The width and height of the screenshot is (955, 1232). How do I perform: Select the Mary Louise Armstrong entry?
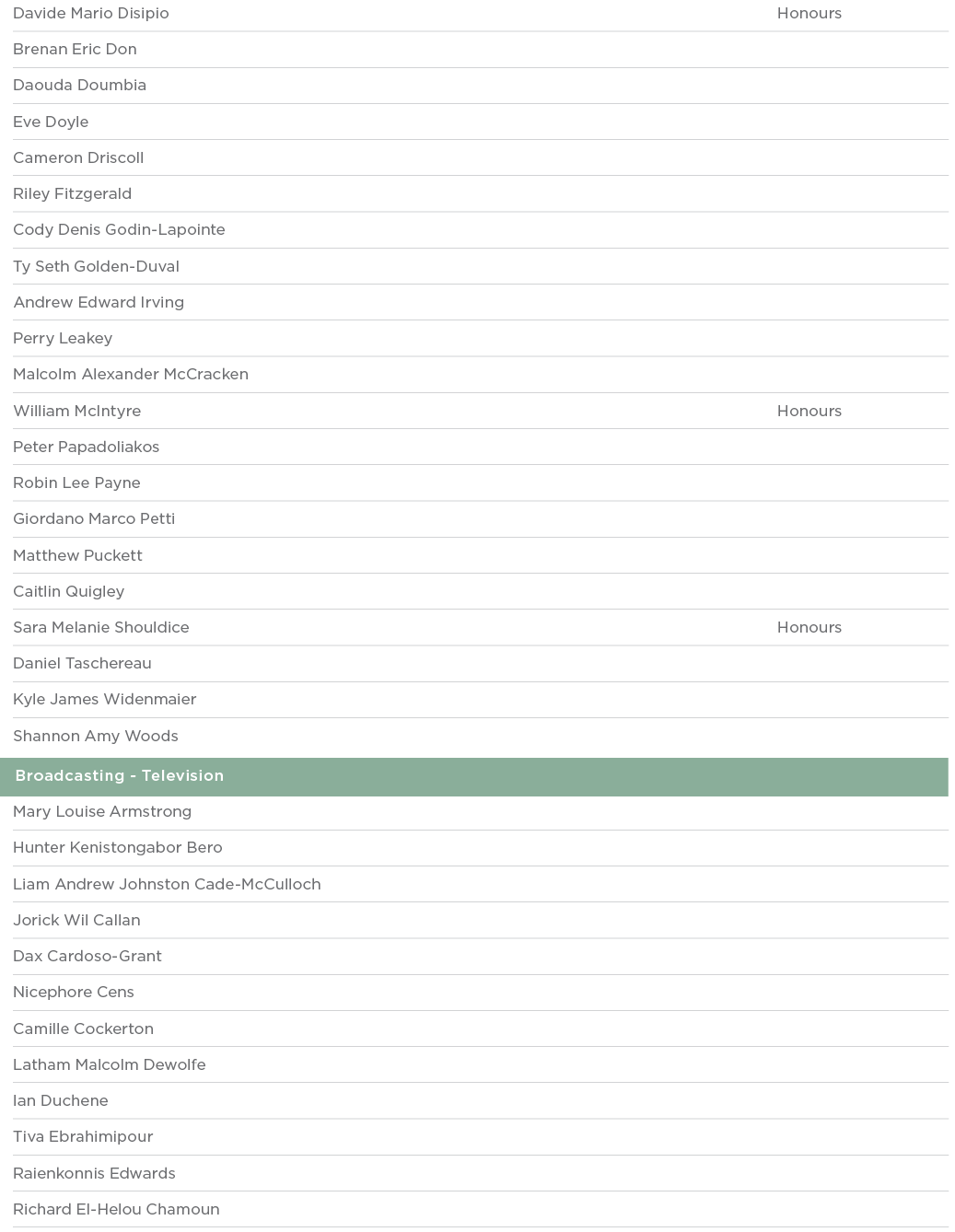click(x=102, y=812)
